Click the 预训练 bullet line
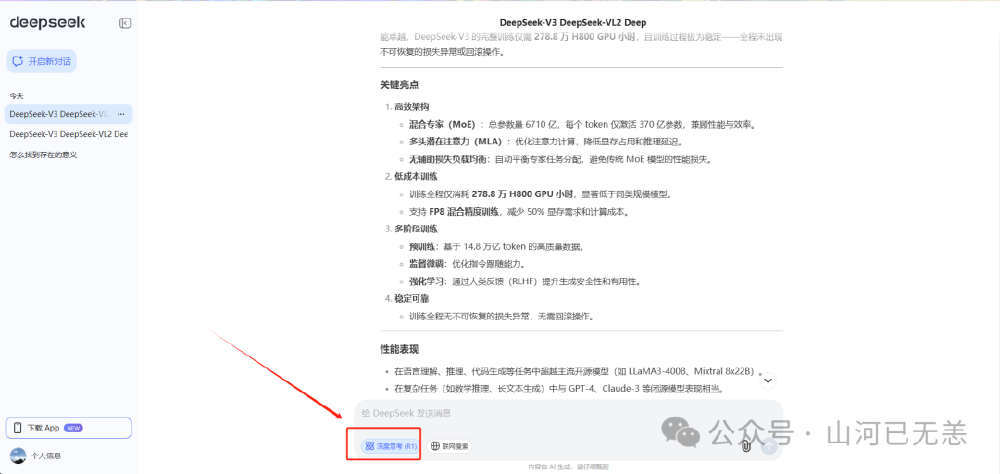Viewport: 1000px width, 474px height. pos(496,246)
